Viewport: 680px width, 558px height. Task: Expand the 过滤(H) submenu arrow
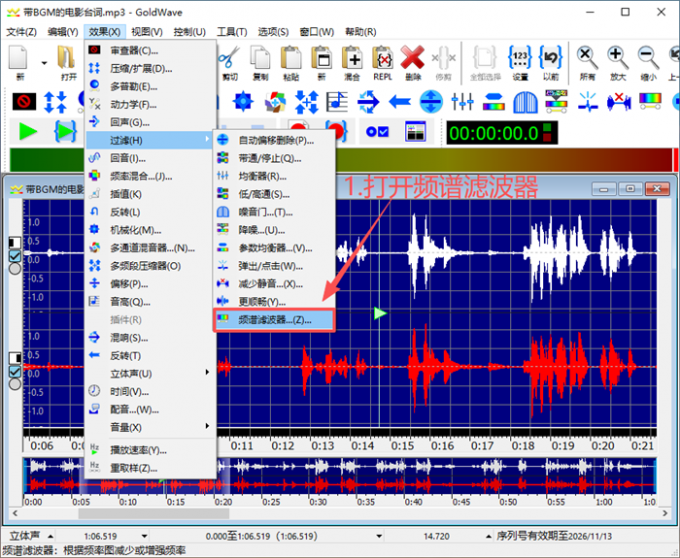207,139
